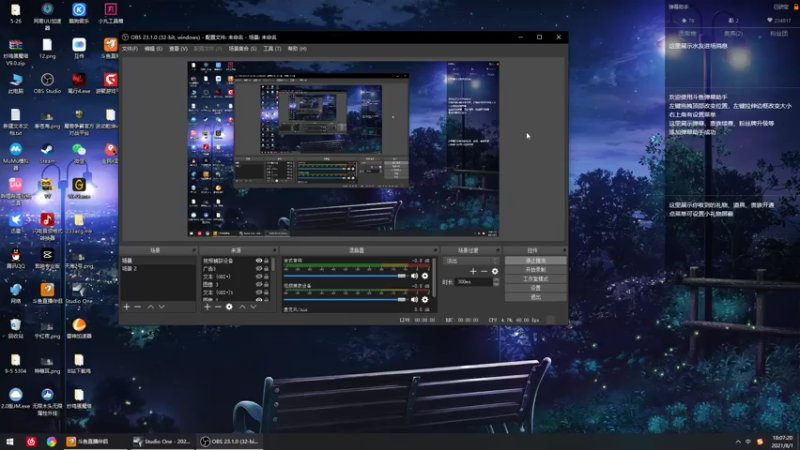The image size is (800, 450).
Task: Toggle visibility eye of first source
Action: coord(259,261)
